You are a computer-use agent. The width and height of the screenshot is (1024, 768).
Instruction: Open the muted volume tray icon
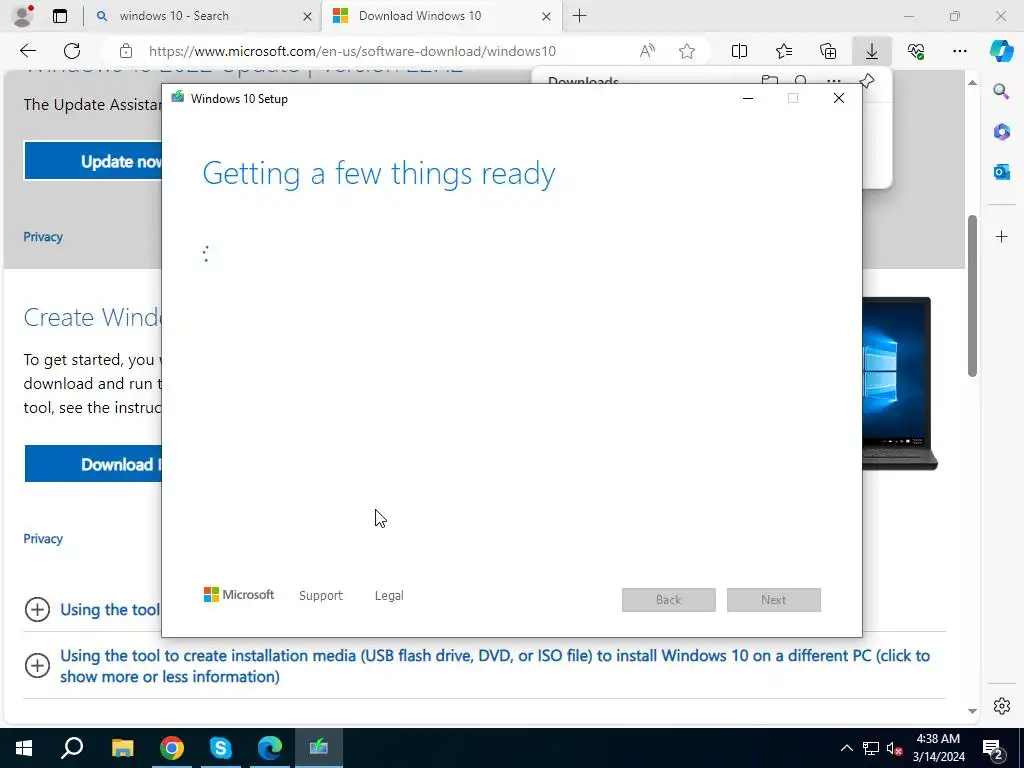pos(894,748)
